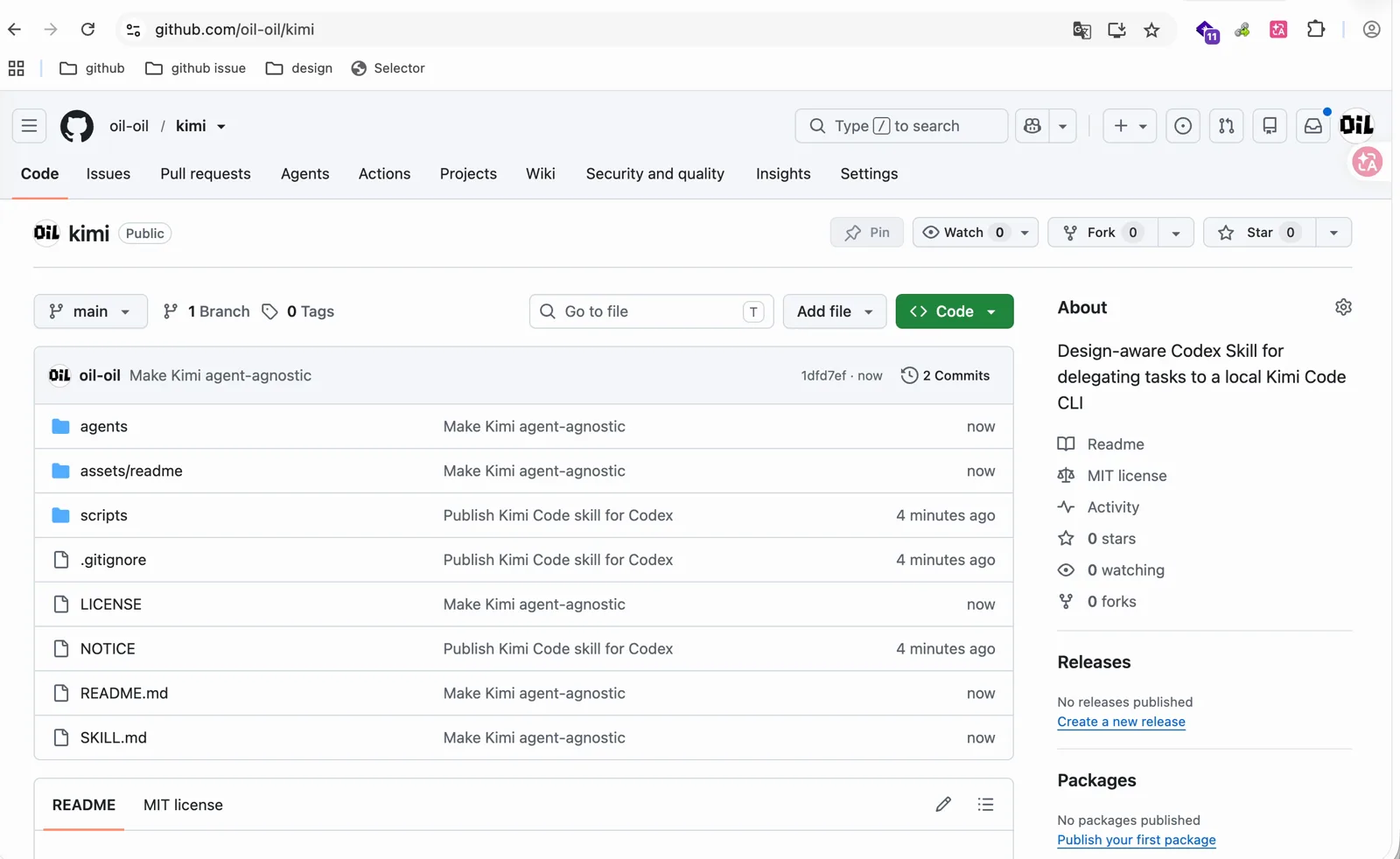Click Publish your first package link

click(1136, 840)
